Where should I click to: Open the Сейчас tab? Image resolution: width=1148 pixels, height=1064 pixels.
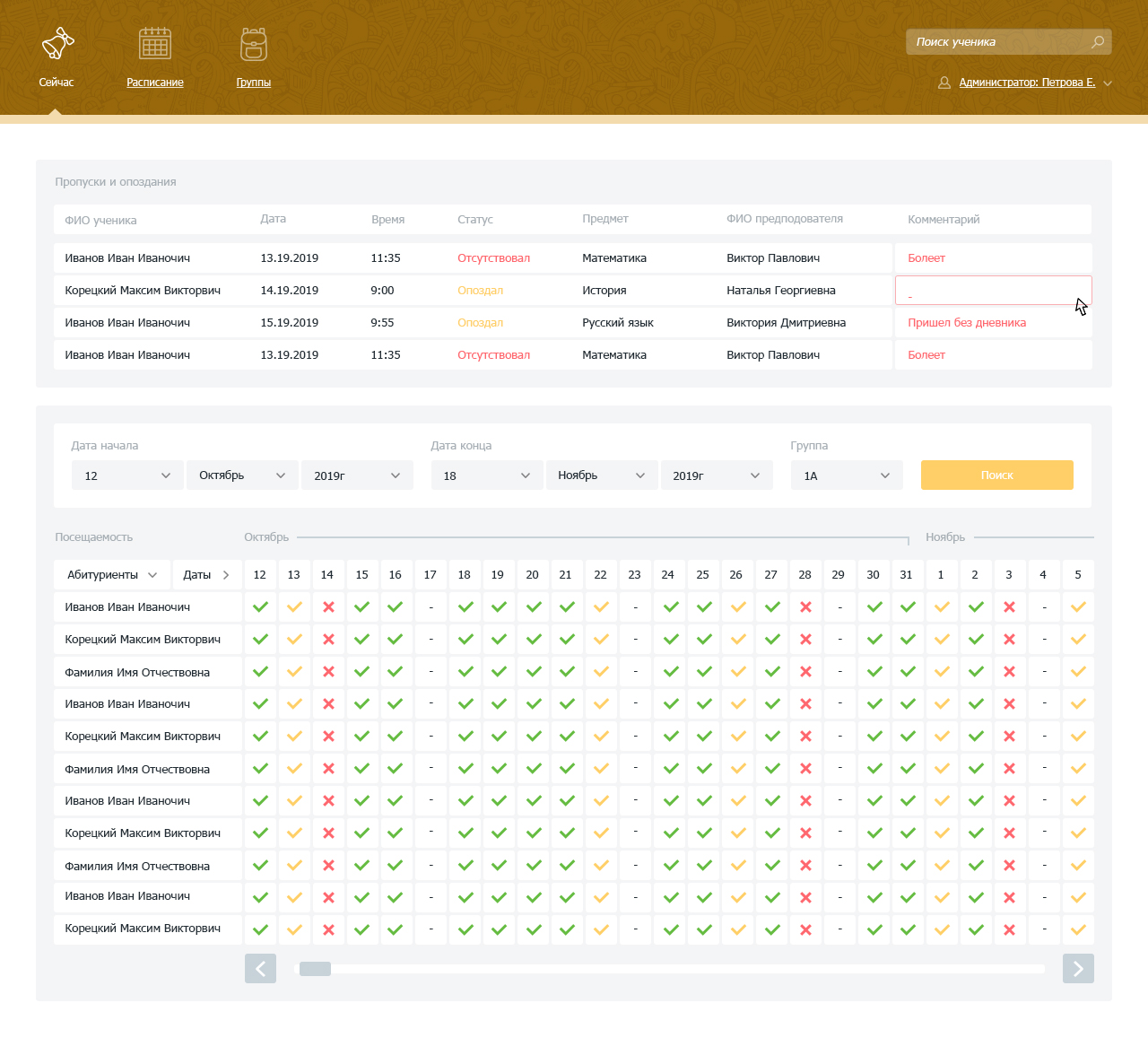57,83
